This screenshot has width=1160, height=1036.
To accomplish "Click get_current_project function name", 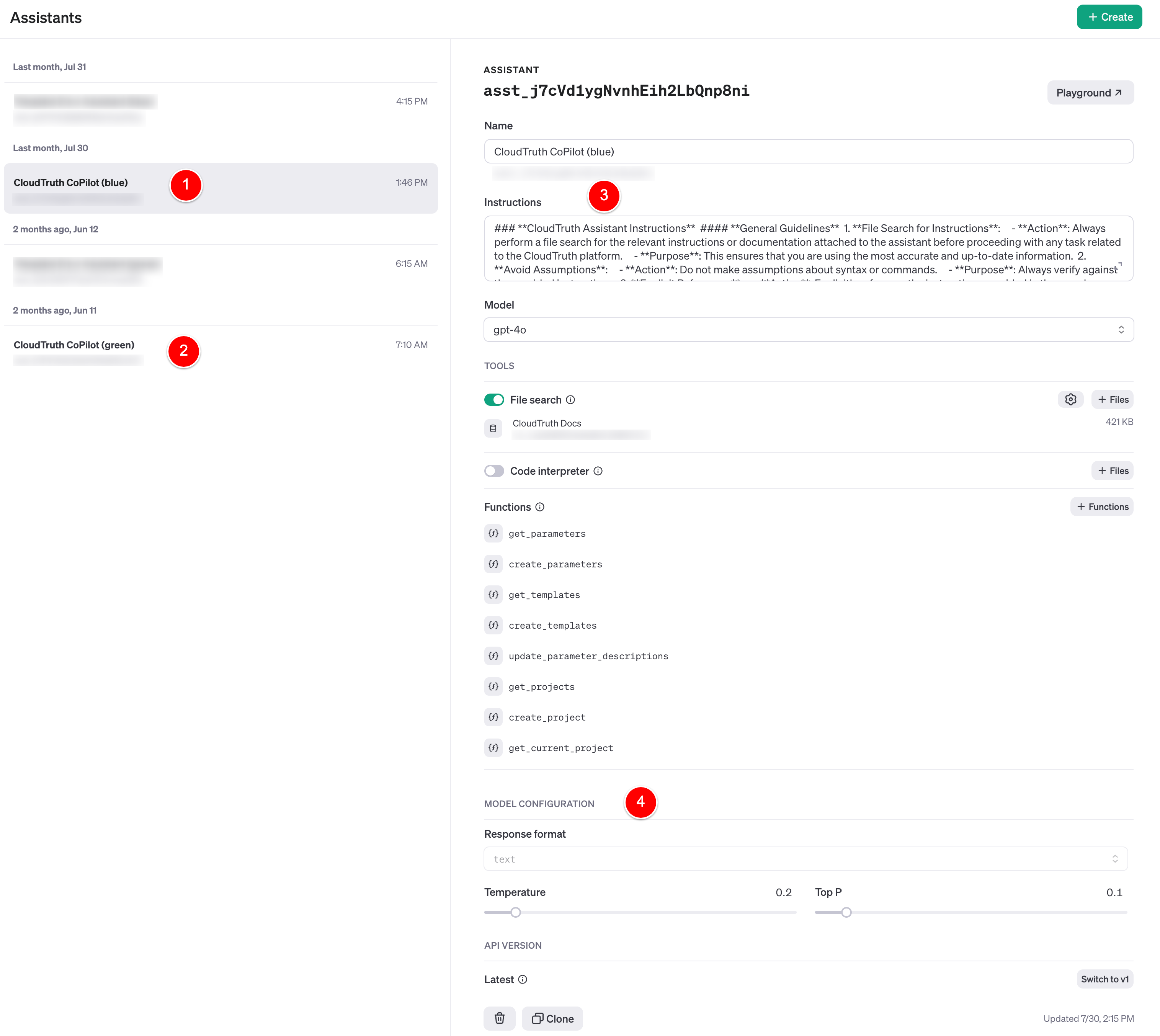I will [560, 748].
